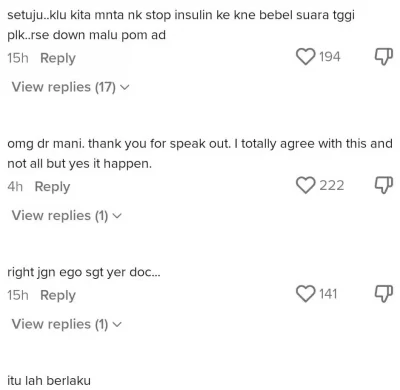This screenshot has width=400, height=390.
Task: Click the 222 like count
Action: (332, 185)
